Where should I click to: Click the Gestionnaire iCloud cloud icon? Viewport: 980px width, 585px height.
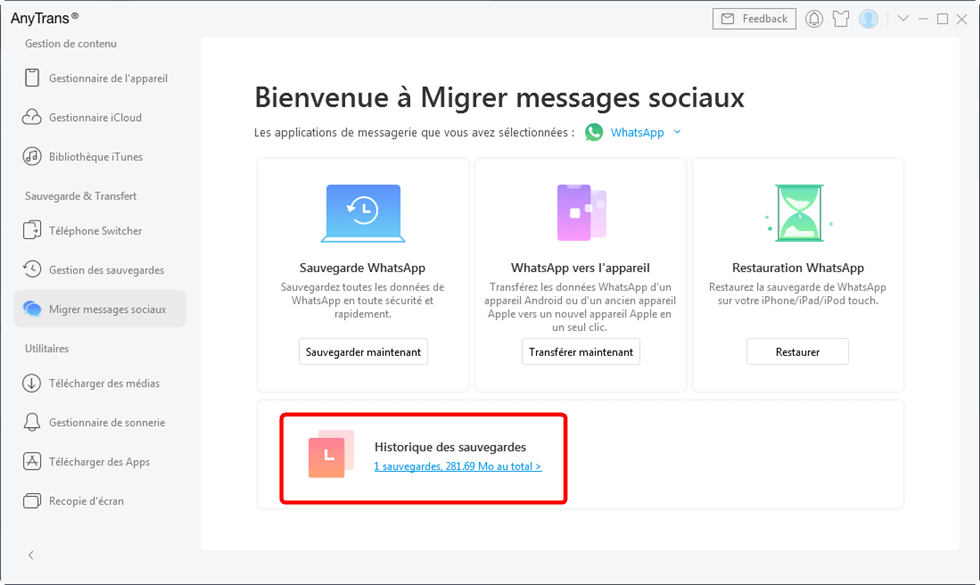(x=32, y=118)
